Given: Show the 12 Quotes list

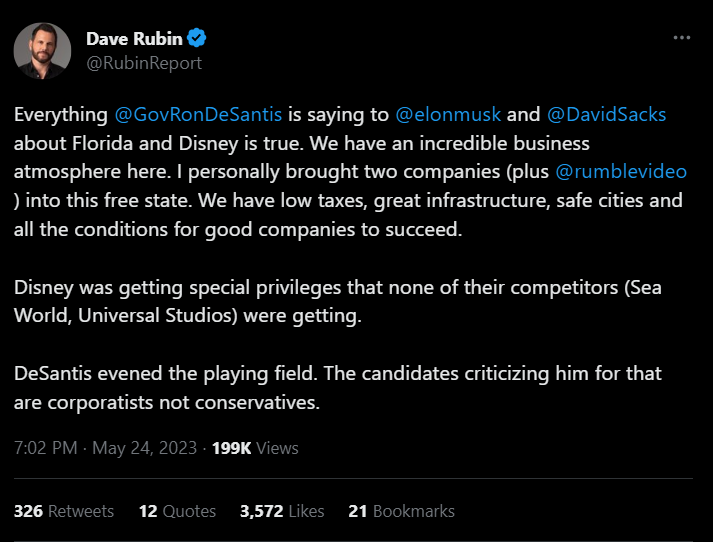Looking at the screenshot, I should click(x=177, y=511).
